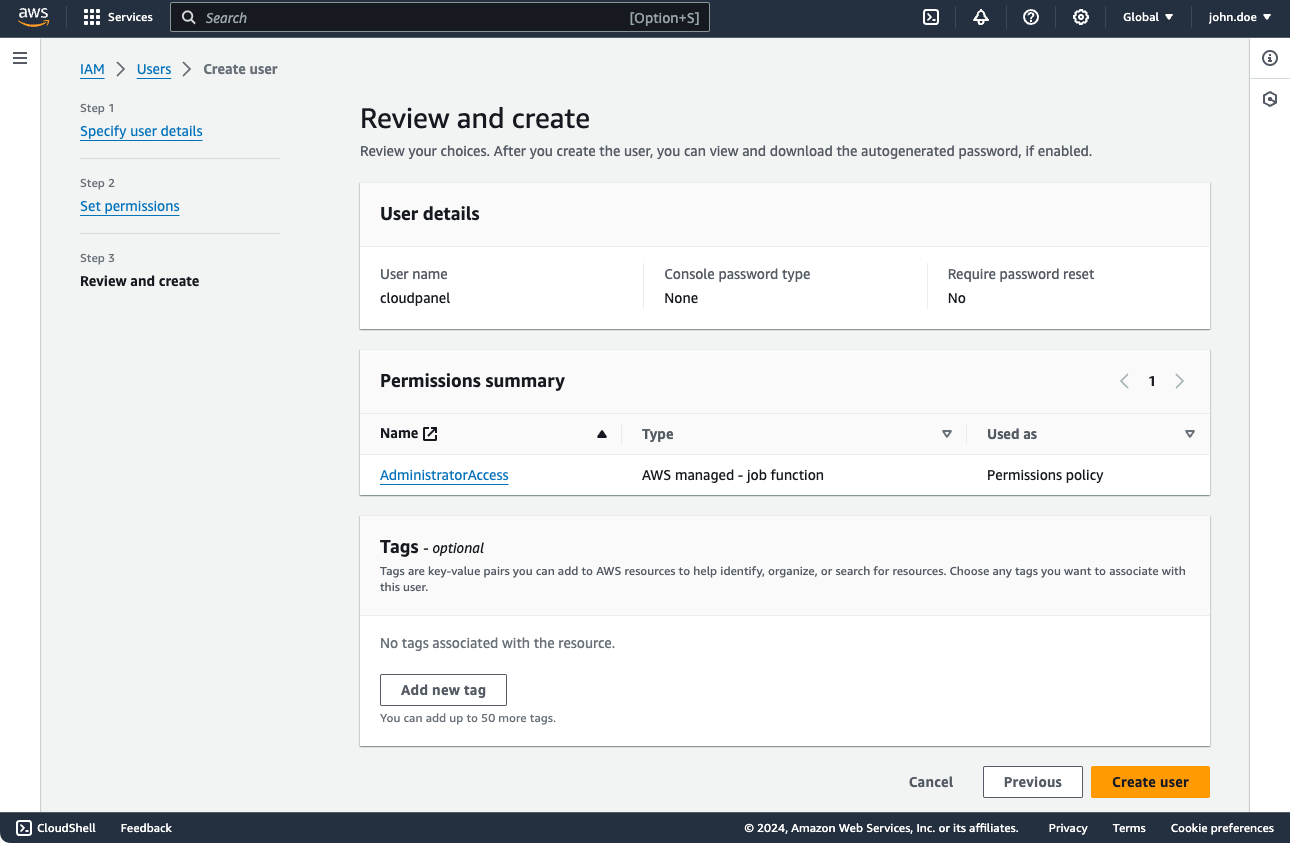This screenshot has width=1290, height=843.
Task: Open the AdministratorAccess policy link
Action: pos(444,474)
